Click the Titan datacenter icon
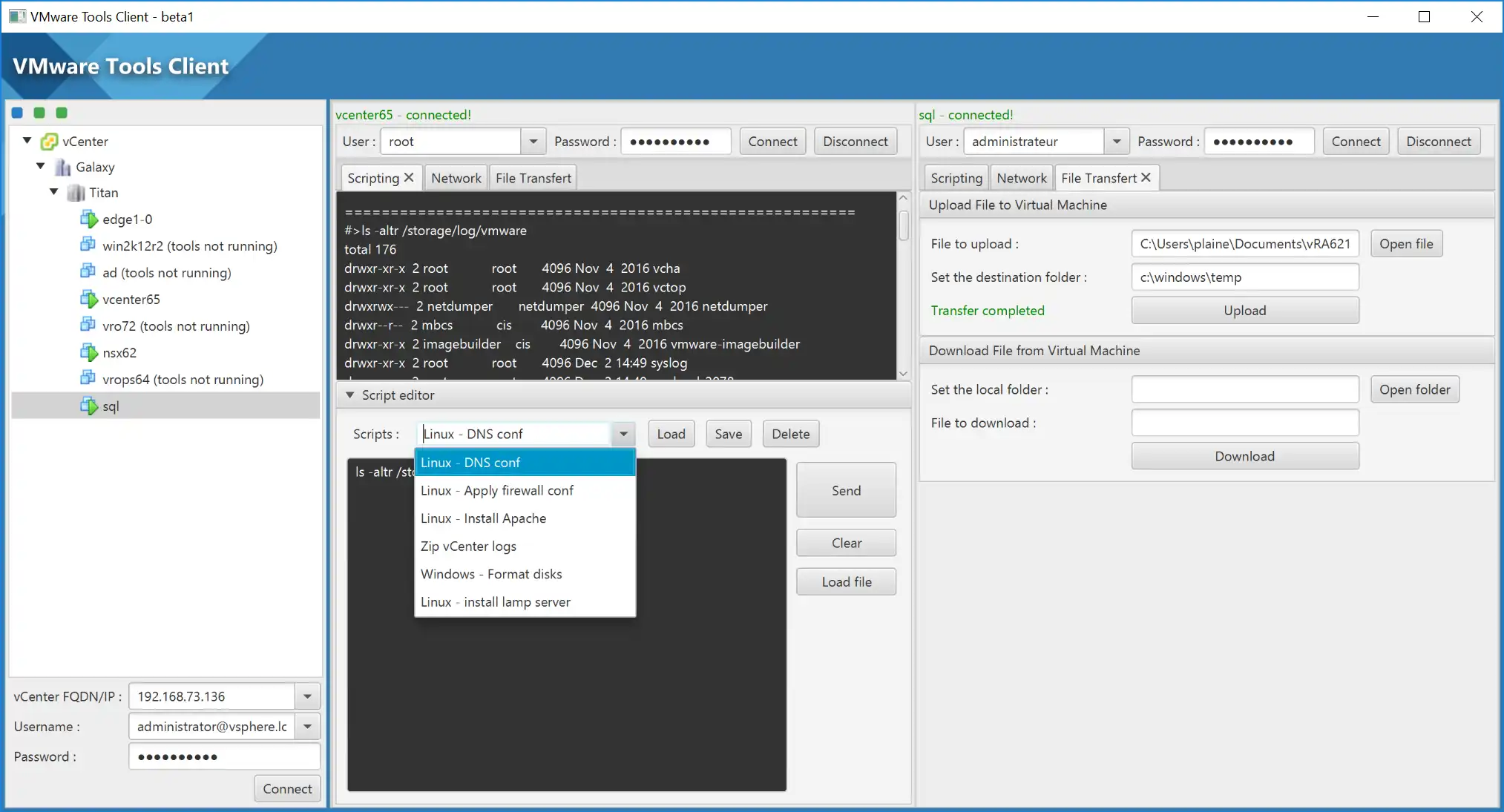 [x=80, y=192]
